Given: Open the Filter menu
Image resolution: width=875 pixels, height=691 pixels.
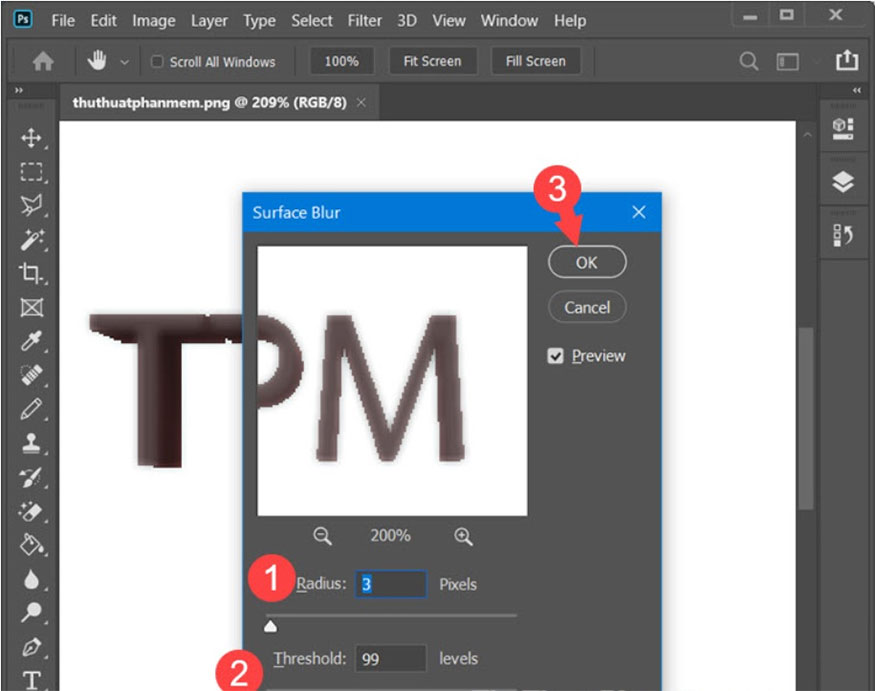Looking at the screenshot, I should [x=364, y=20].
